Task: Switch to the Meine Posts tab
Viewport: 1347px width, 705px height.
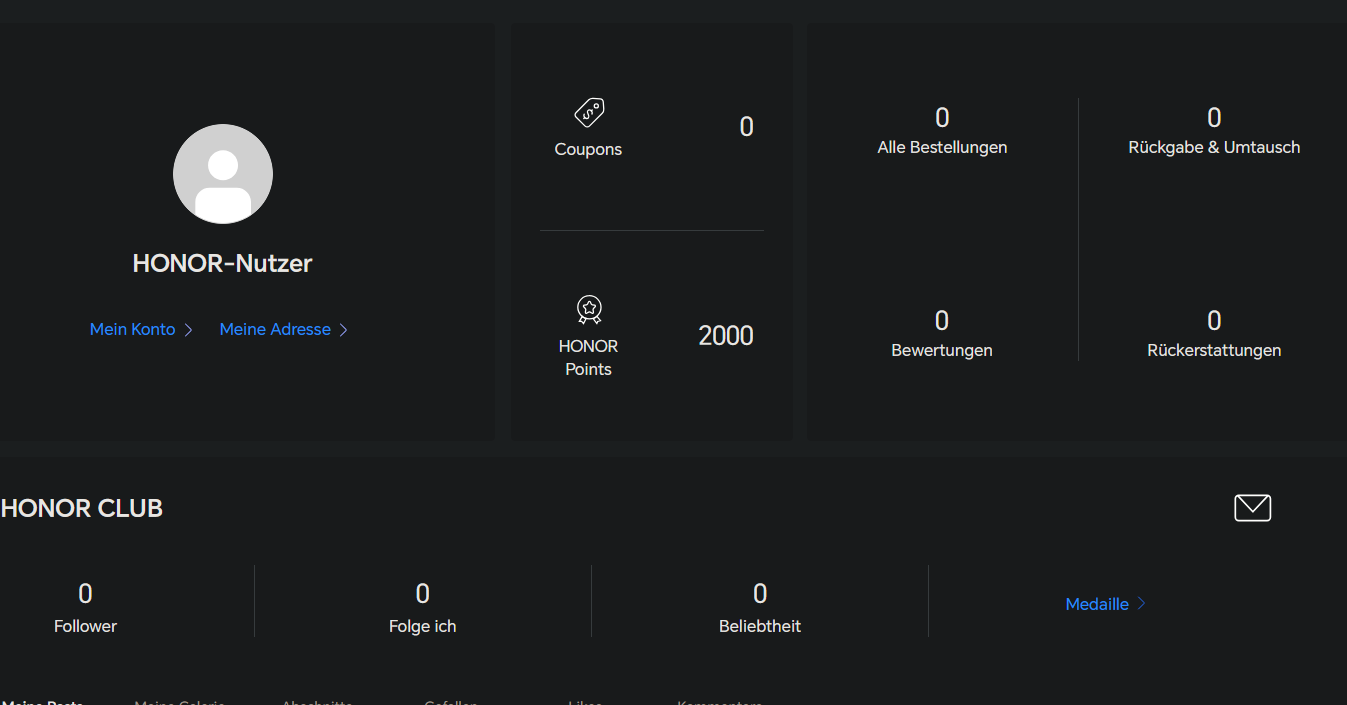Action: 42,702
